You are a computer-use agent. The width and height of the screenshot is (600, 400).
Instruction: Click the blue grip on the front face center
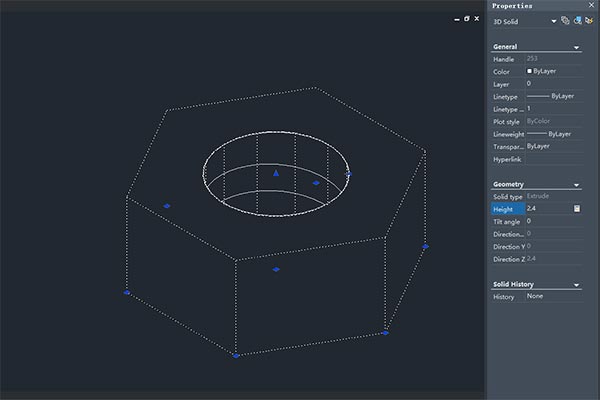click(x=276, y=269)
